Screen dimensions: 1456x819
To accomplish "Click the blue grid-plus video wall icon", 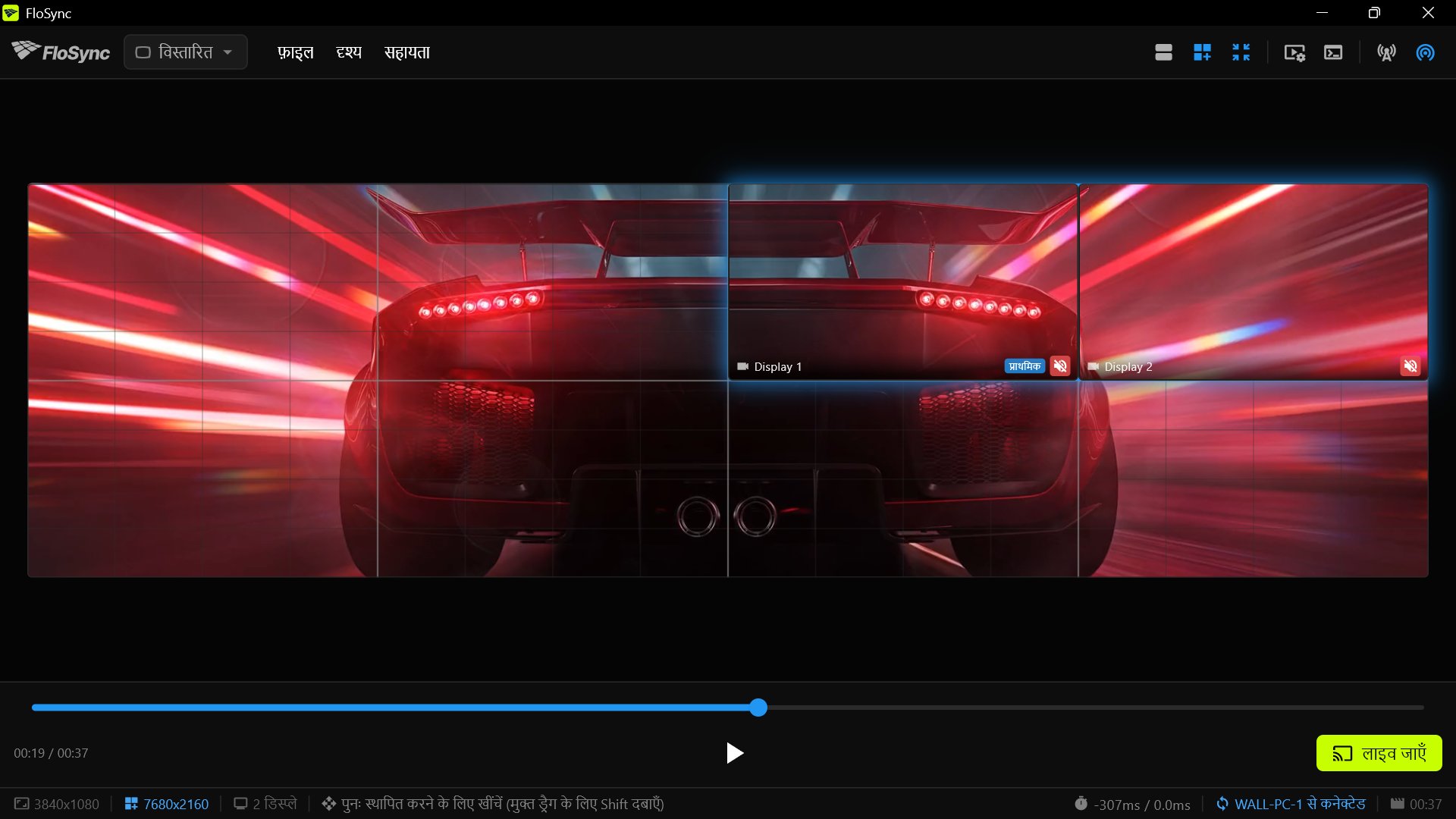I will [1202, 52].
